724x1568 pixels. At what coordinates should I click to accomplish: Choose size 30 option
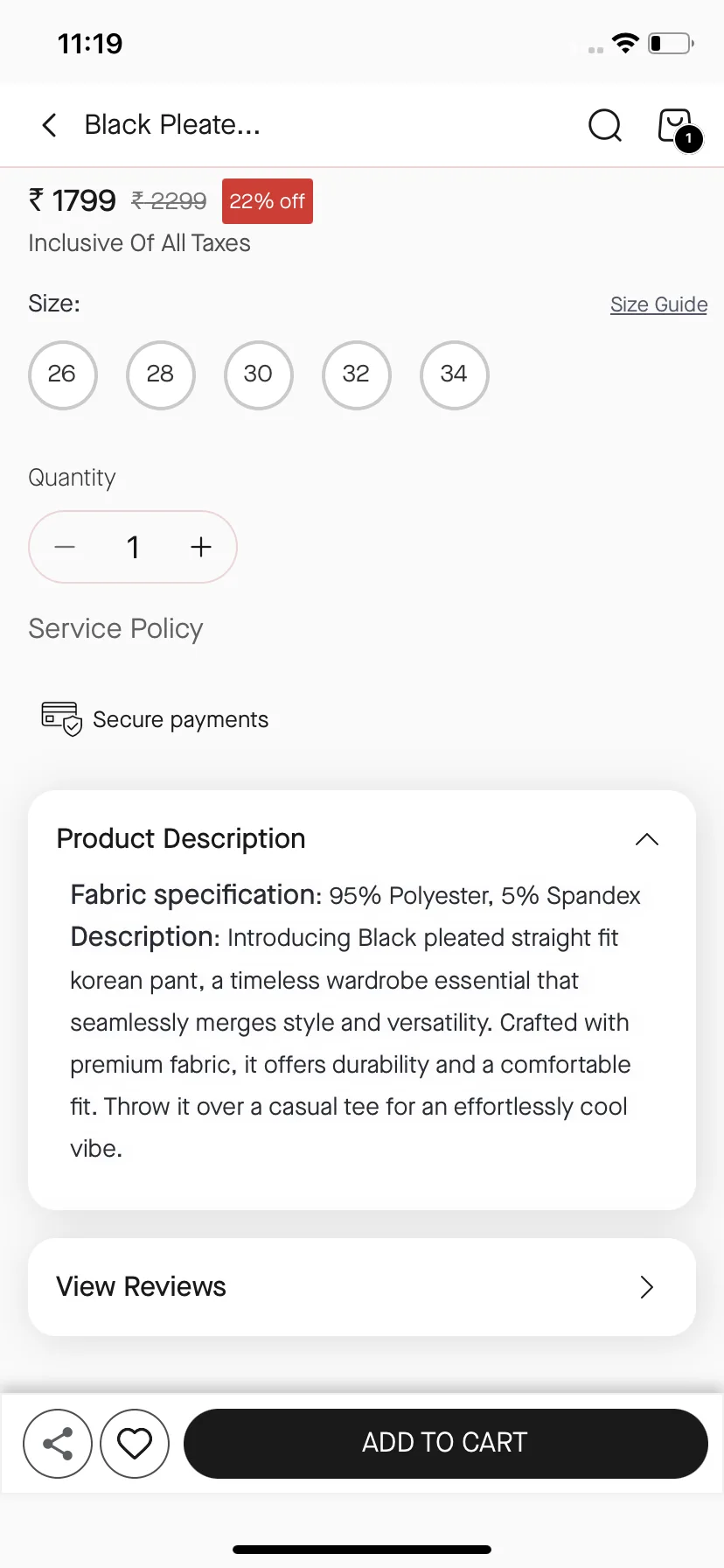(258, 374)
